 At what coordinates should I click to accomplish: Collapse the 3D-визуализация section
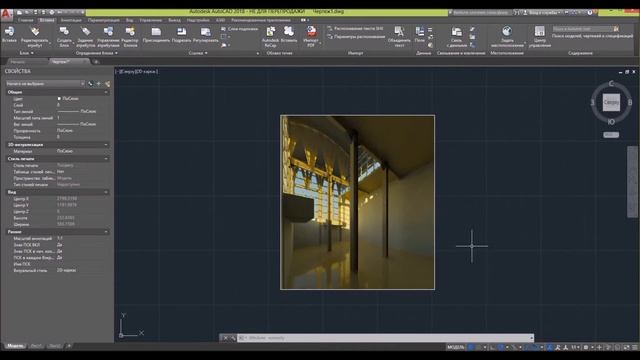point(106,145)
